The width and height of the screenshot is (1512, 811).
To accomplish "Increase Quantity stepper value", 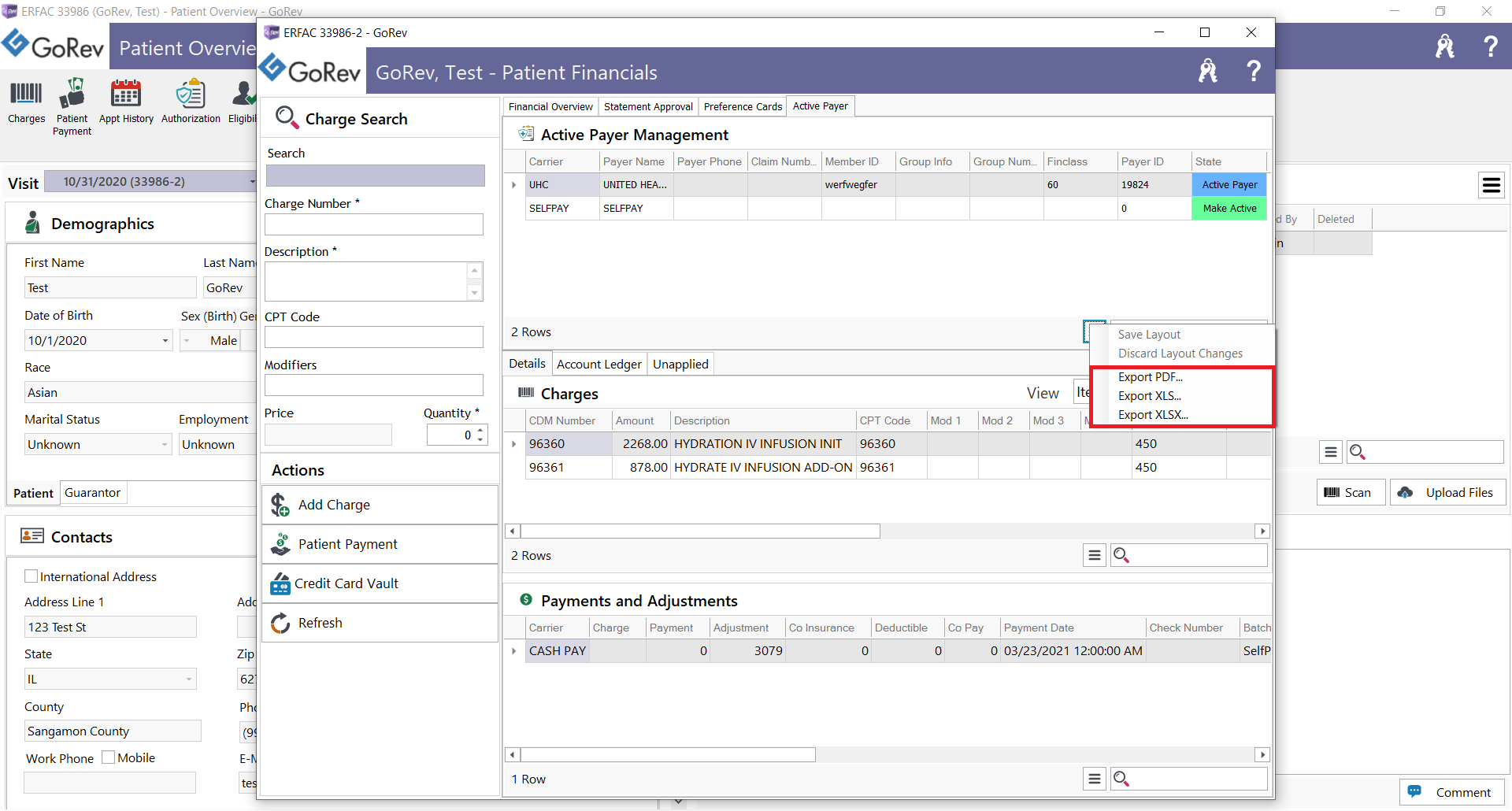I will [480, 430].
